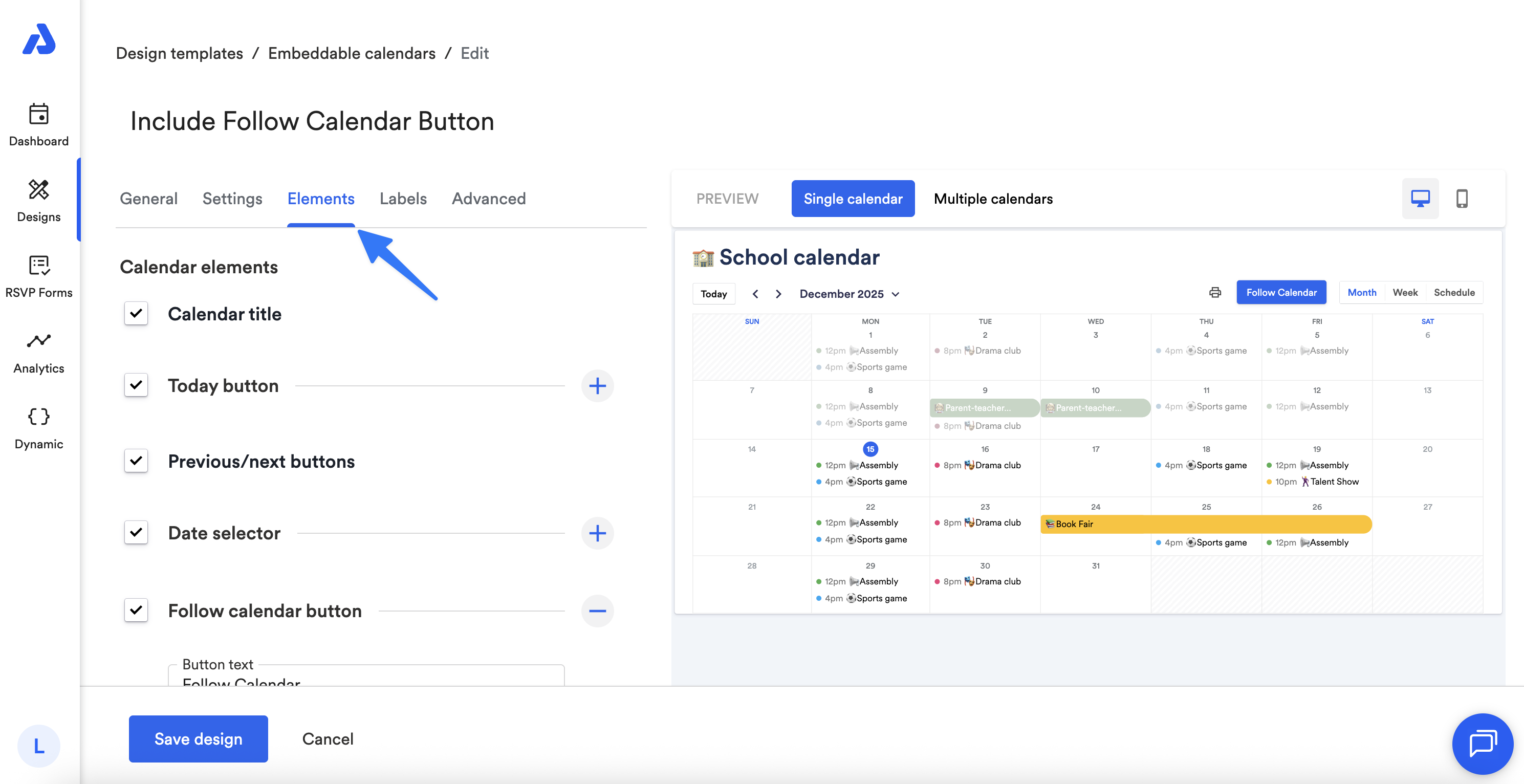
Task: Open the chat support bubble
Action: (1482, 743)
